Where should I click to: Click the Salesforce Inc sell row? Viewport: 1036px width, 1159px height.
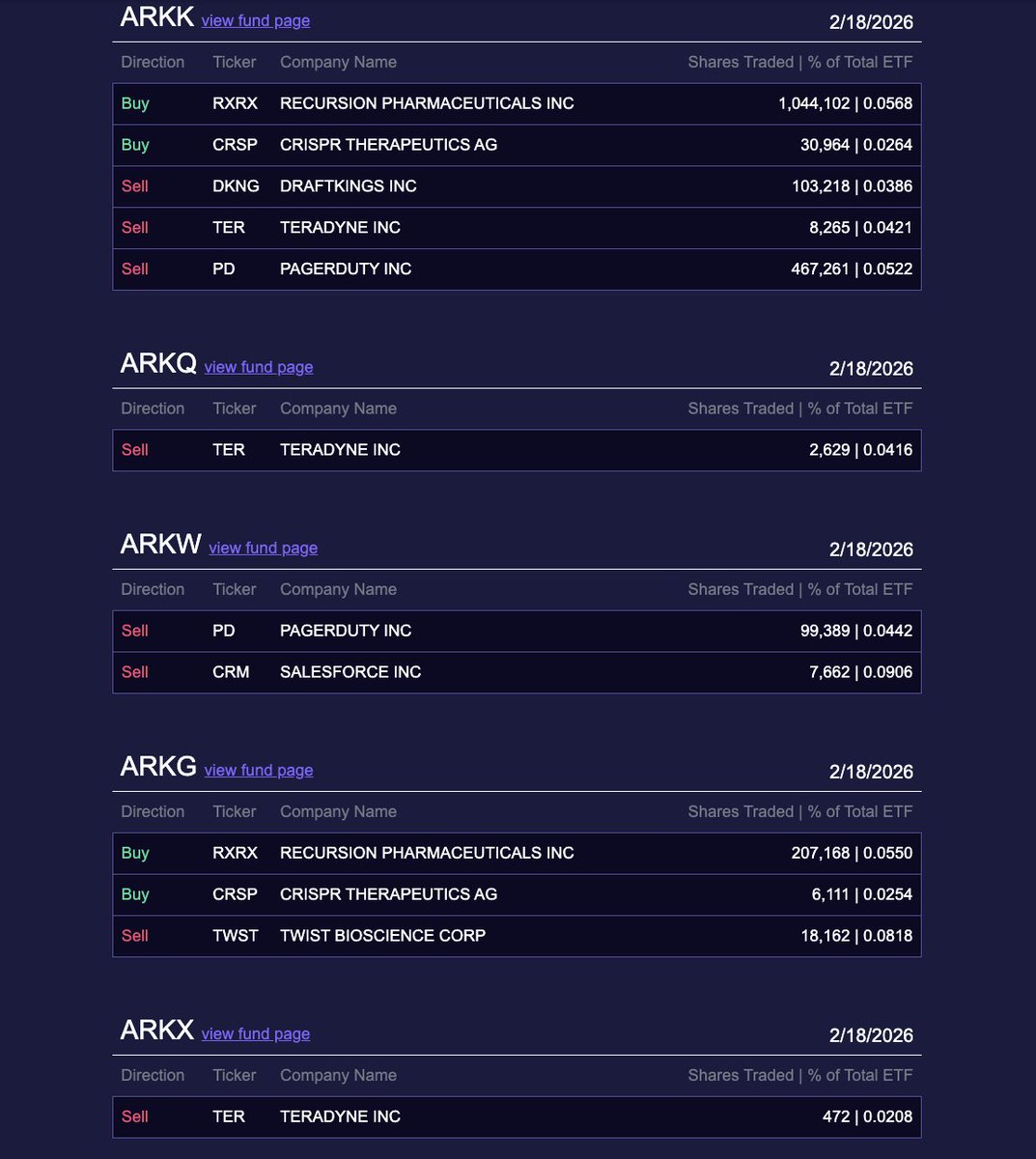[517, 672]
